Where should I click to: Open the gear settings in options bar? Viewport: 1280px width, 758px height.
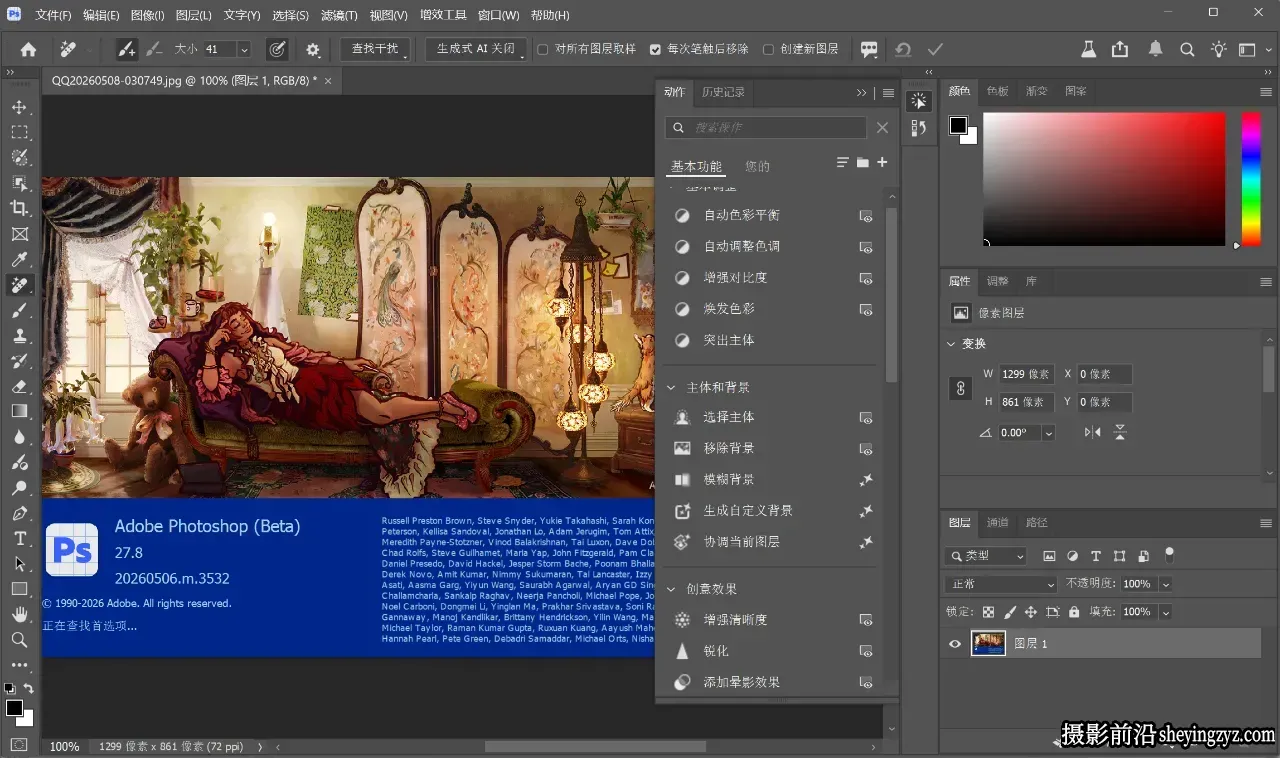pyautogui.click(x=313, y=49)
